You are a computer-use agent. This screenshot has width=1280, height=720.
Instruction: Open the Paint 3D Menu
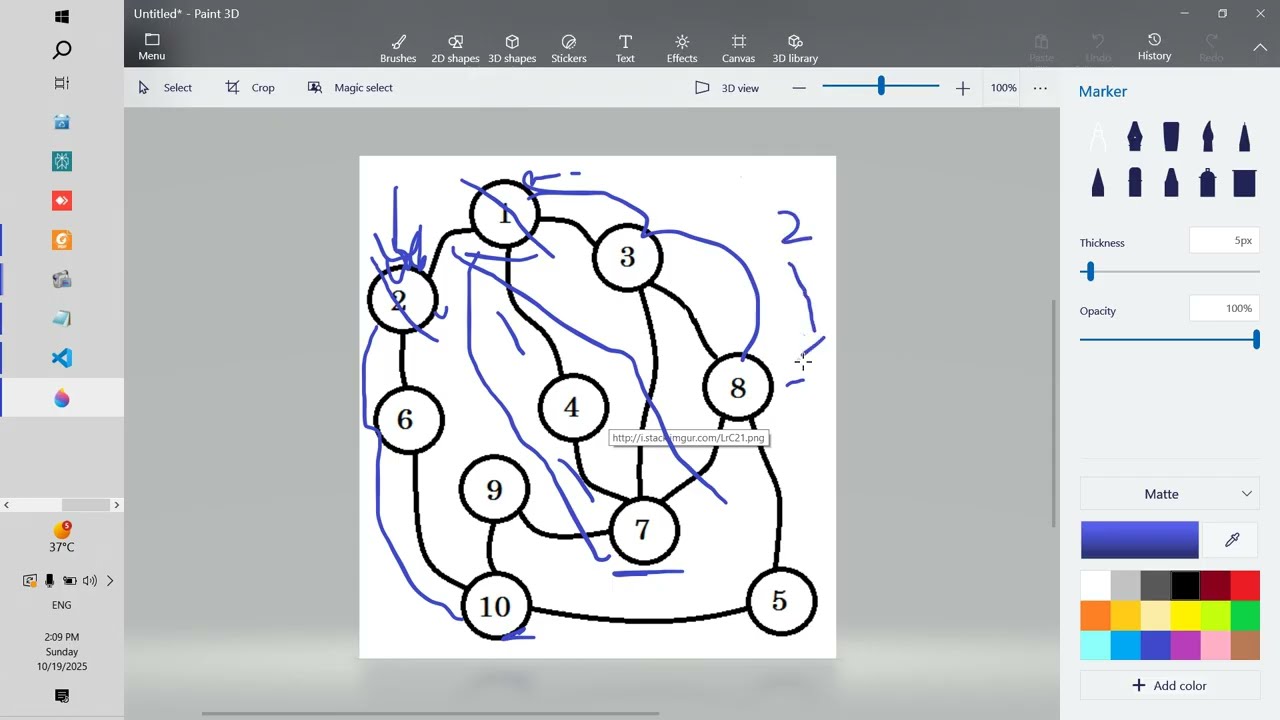point(152,47)
